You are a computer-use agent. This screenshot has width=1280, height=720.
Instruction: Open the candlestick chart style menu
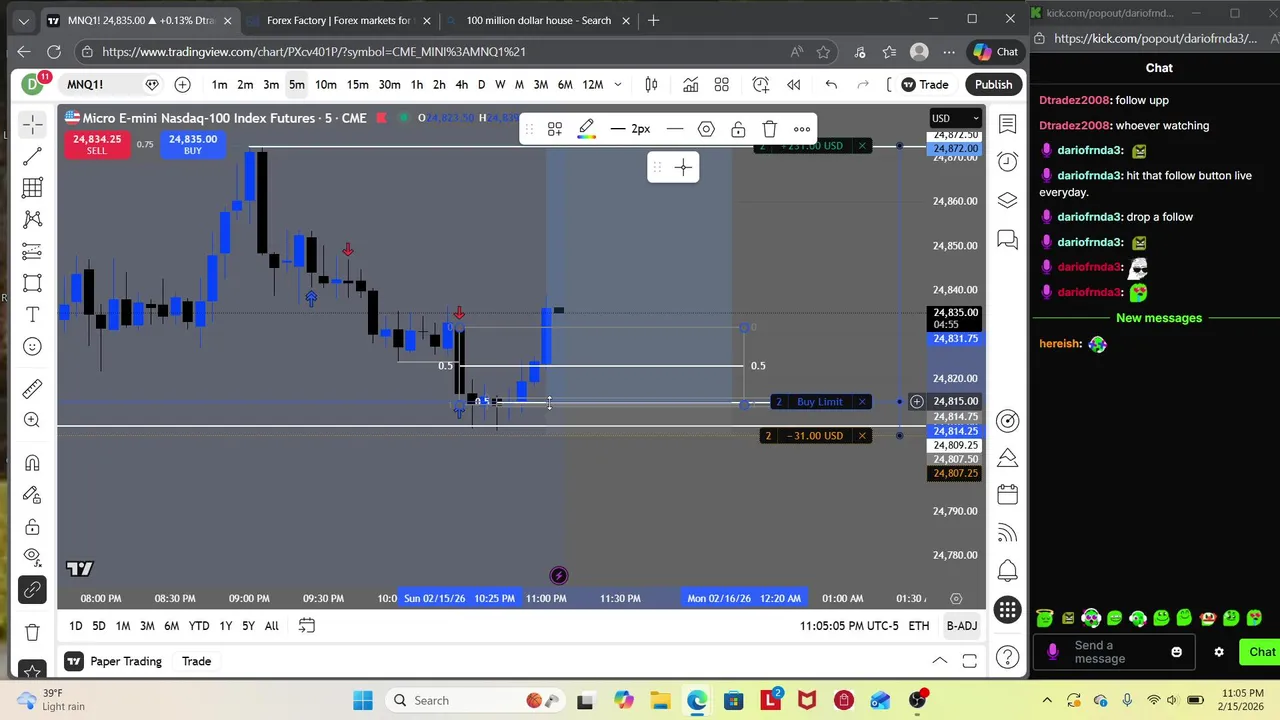651,85
